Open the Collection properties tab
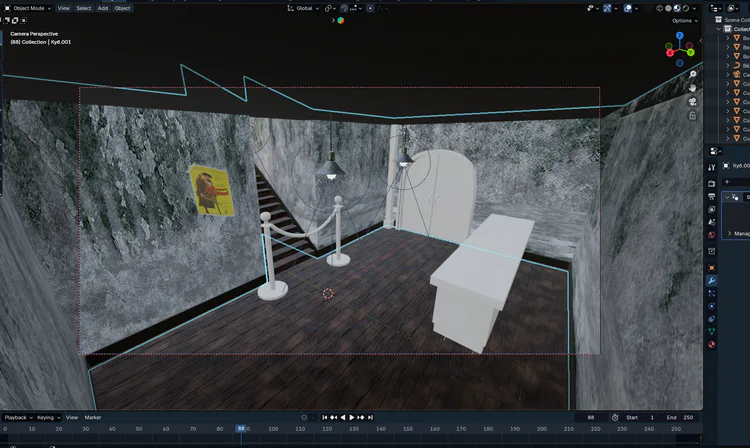 [x=712, y=251]
